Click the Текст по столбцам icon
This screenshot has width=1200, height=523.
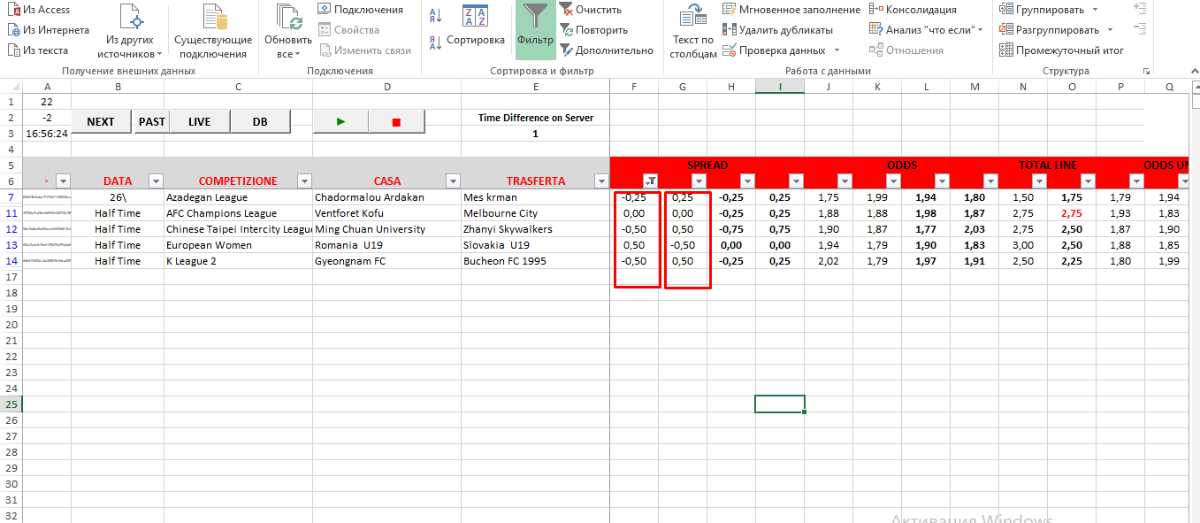tap(693, 28)
